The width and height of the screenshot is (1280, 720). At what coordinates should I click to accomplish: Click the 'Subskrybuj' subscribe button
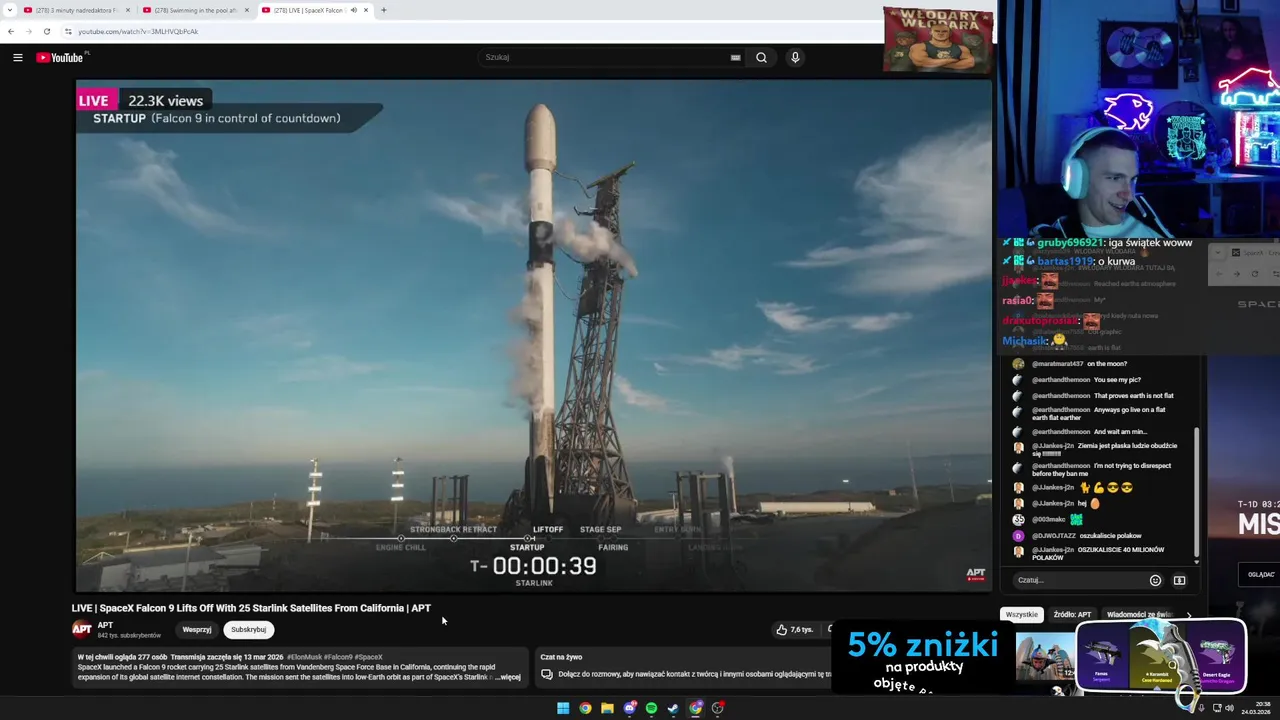point(248,629)
